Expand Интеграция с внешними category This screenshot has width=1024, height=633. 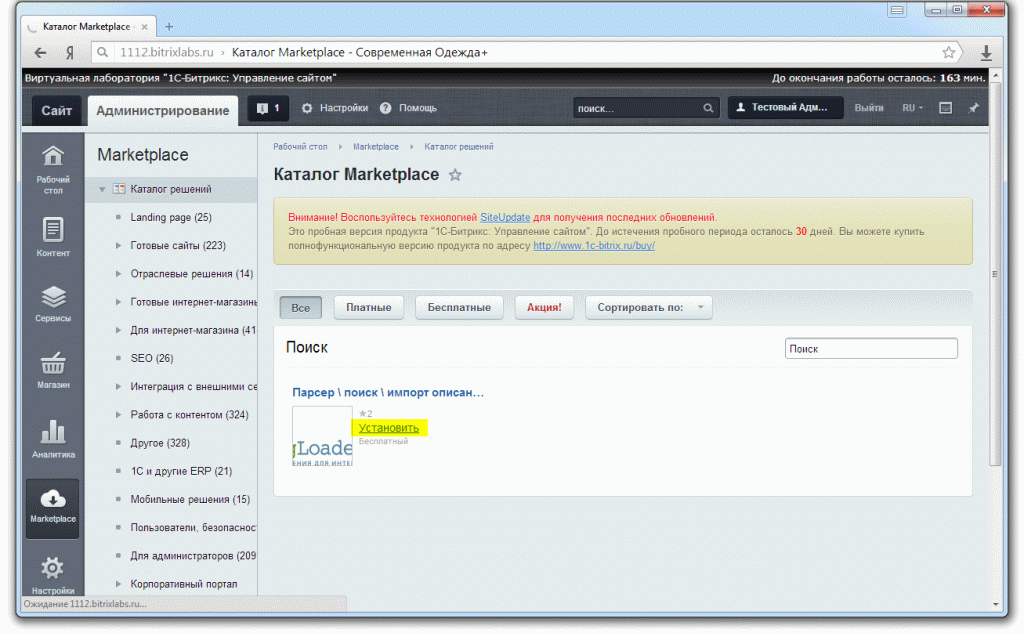click(118, 386)
